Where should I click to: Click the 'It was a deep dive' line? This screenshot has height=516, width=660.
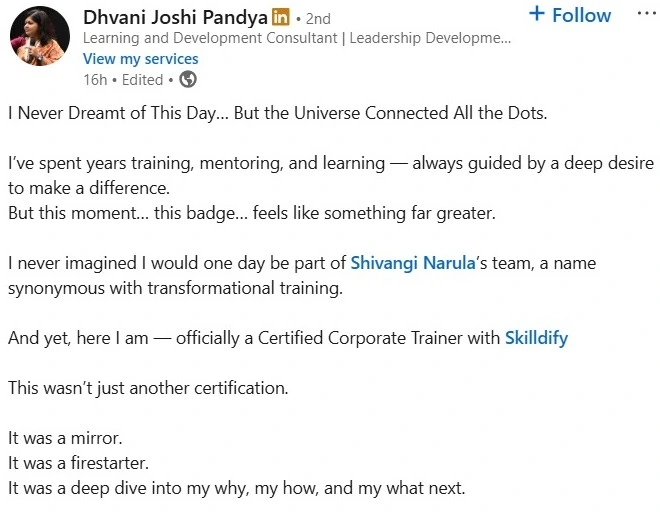click(x=236, y=488)
